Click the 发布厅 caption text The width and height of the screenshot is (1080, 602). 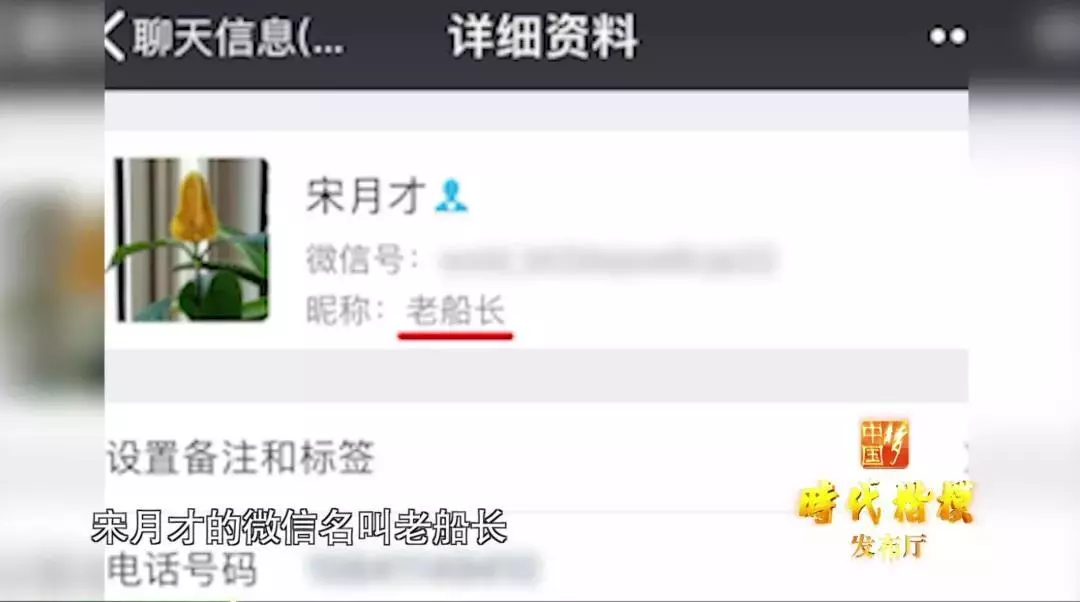click(888, 546)
